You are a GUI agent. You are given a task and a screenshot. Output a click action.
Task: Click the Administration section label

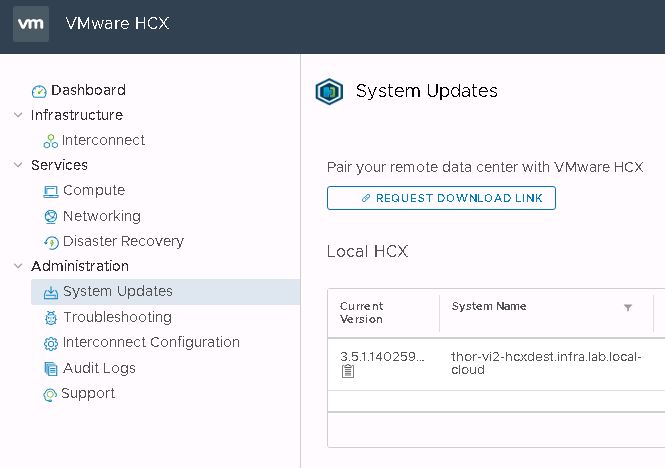pyautogui.click(x=80, y=266)
